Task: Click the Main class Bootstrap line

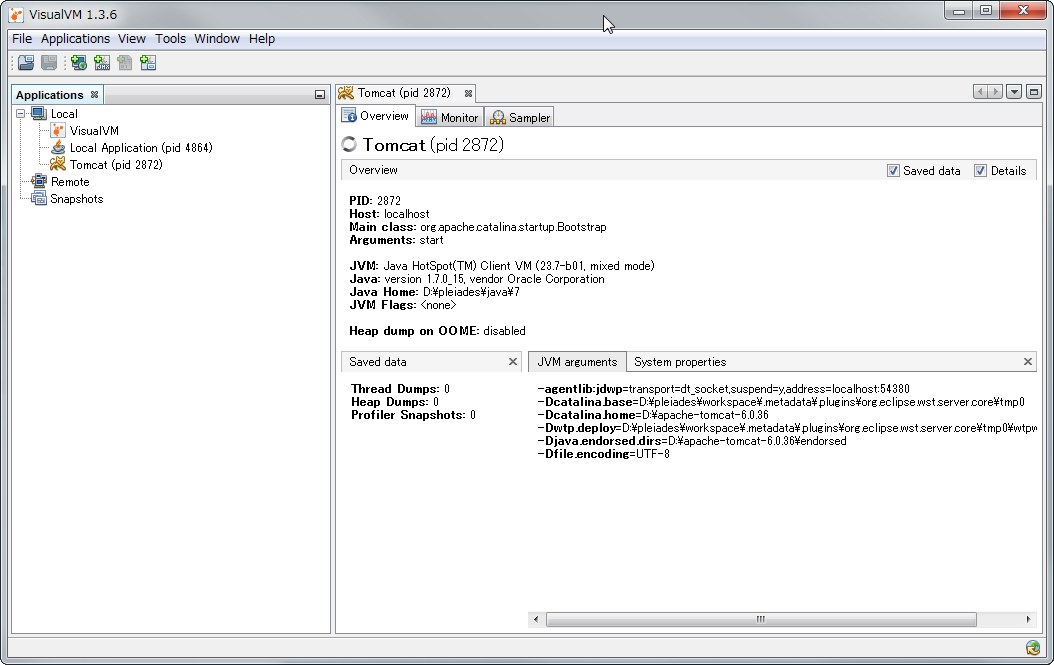Action: click(478, 227)
